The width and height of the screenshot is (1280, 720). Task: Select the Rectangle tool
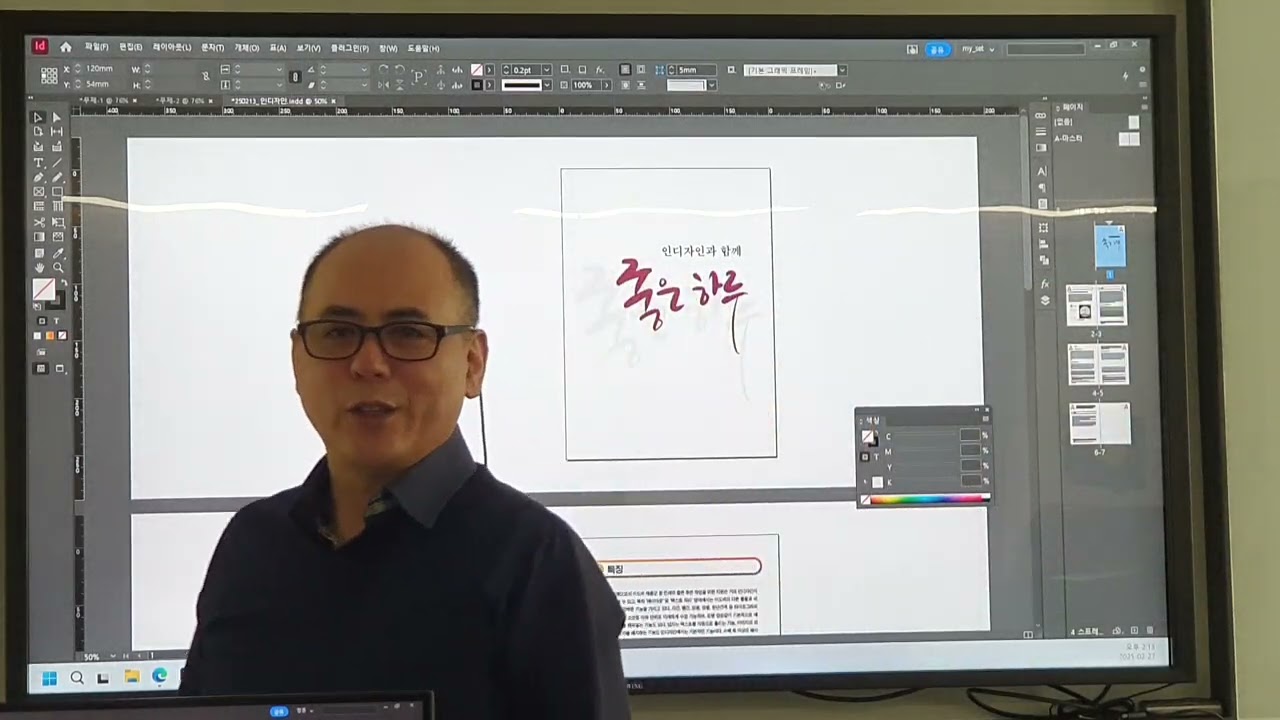56,192
